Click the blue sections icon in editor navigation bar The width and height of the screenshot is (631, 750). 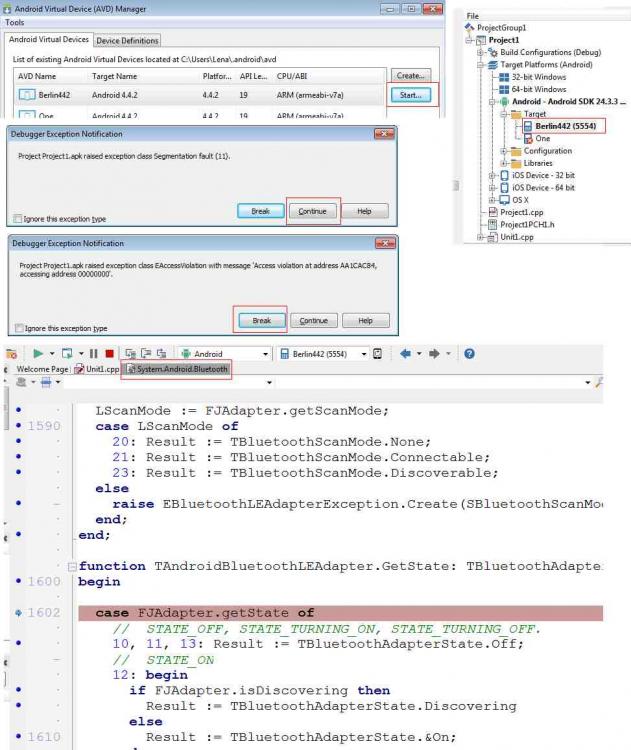46,382
